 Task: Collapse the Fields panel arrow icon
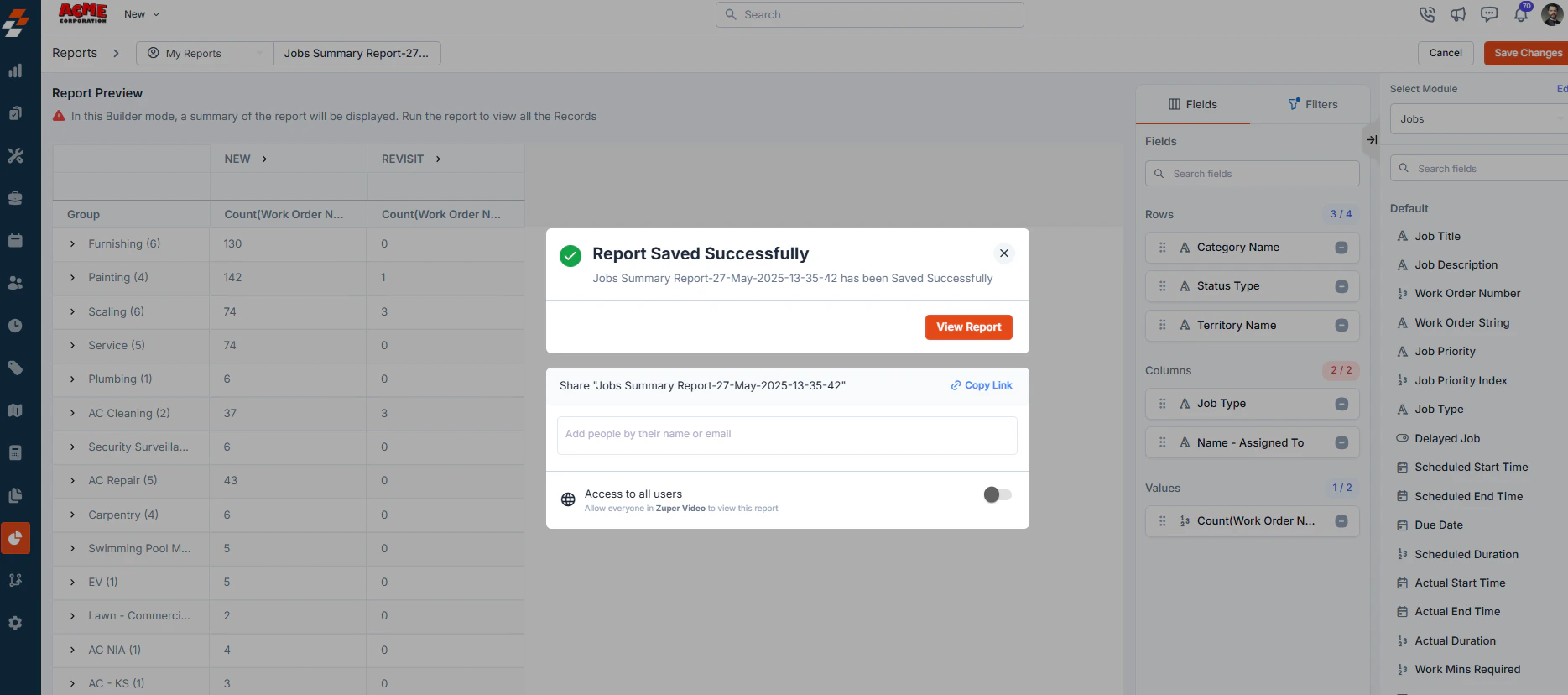point(1372,140)
